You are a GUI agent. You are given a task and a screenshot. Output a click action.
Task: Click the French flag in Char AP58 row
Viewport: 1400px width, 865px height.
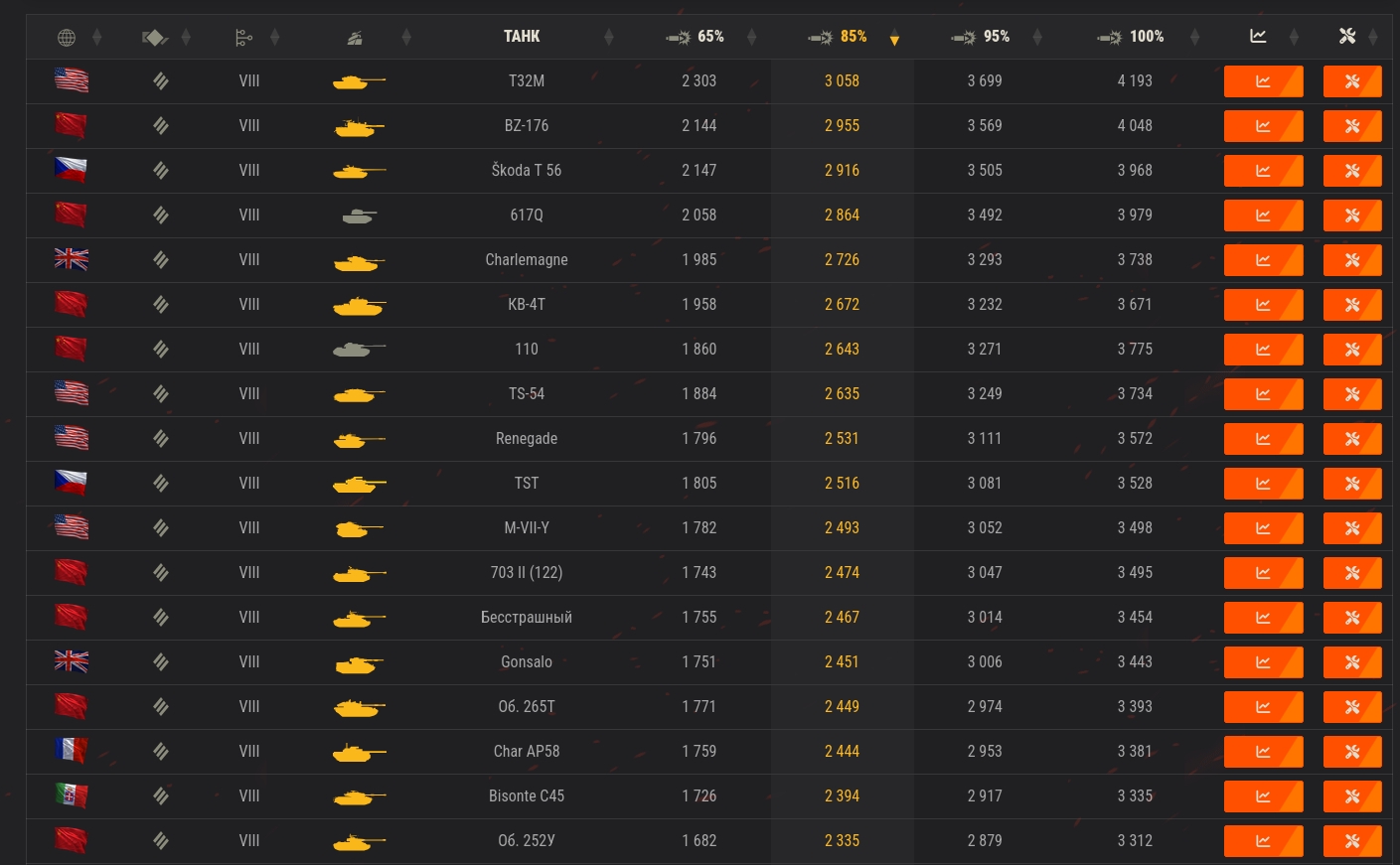pyautogui.click(x=71, y=751)
